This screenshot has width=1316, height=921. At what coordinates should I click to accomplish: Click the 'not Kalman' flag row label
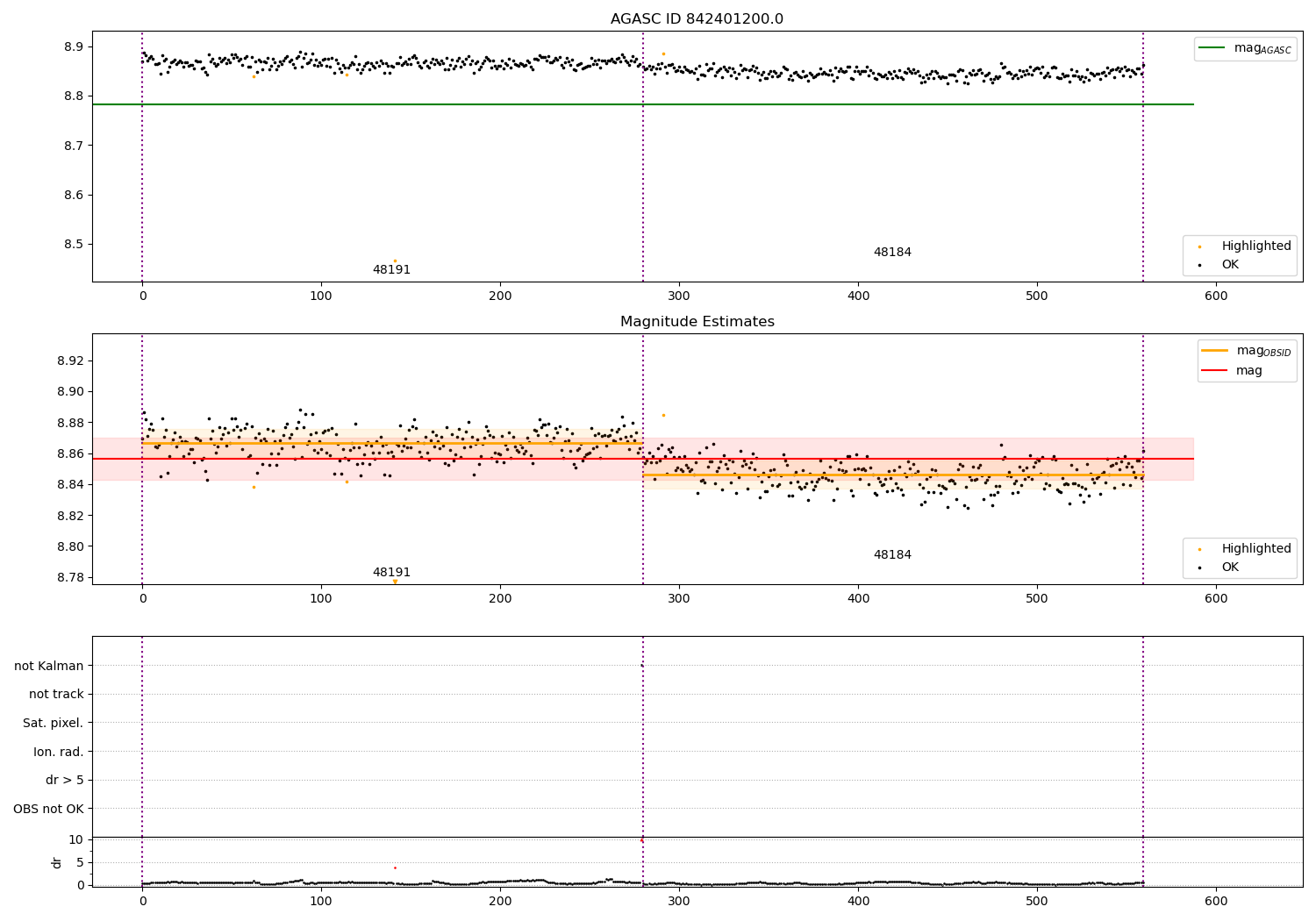(49, 666)
